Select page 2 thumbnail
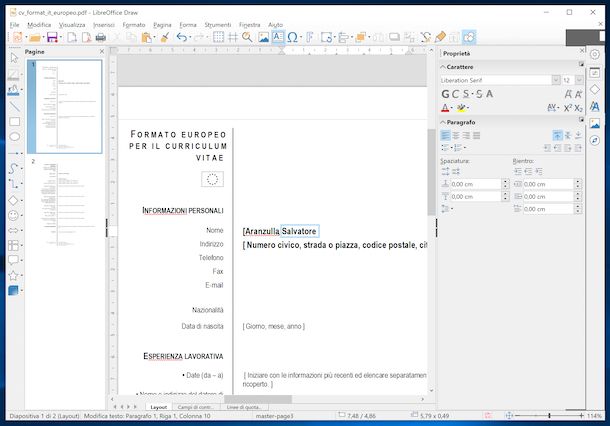 coord(65,203)
